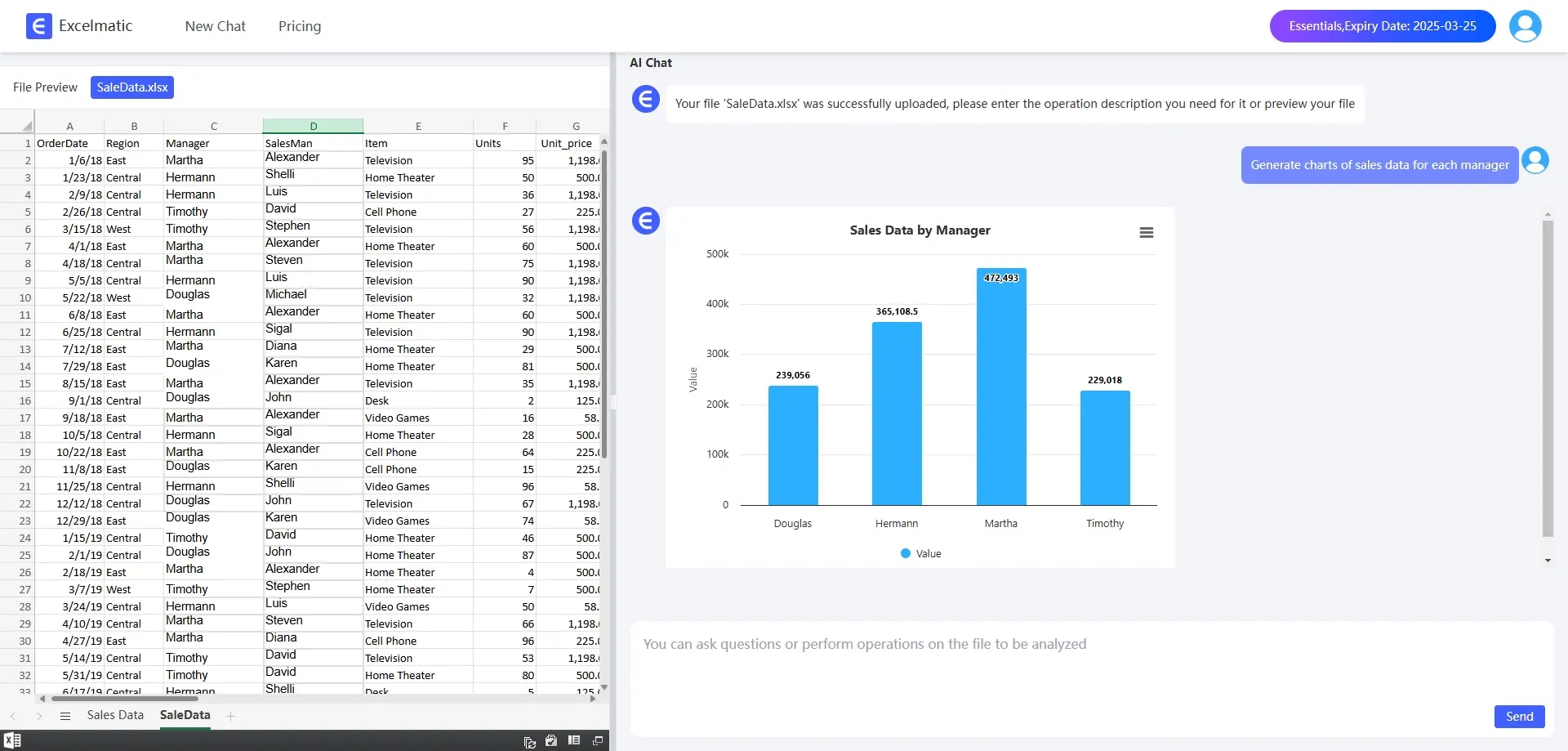Click the clipboard check icon in status bar
The image size is (1568, 751).
551,740
